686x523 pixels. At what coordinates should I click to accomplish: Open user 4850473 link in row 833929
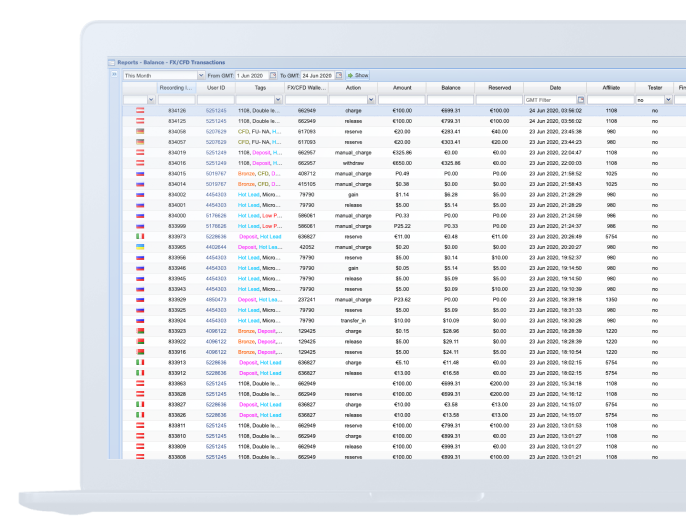pos(216,300)
